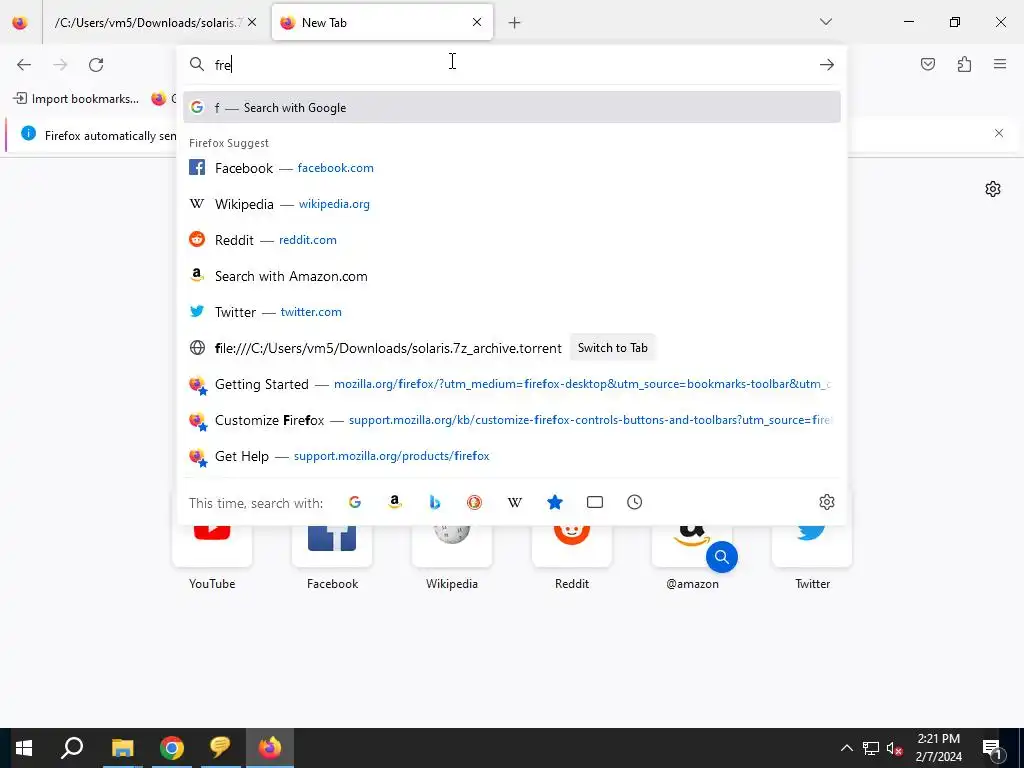Image resolution: width=1024 pixels, height=768 pixels.
Task: Select the New Tab tab
Action: pyautogui.click(x=382, y=23)
